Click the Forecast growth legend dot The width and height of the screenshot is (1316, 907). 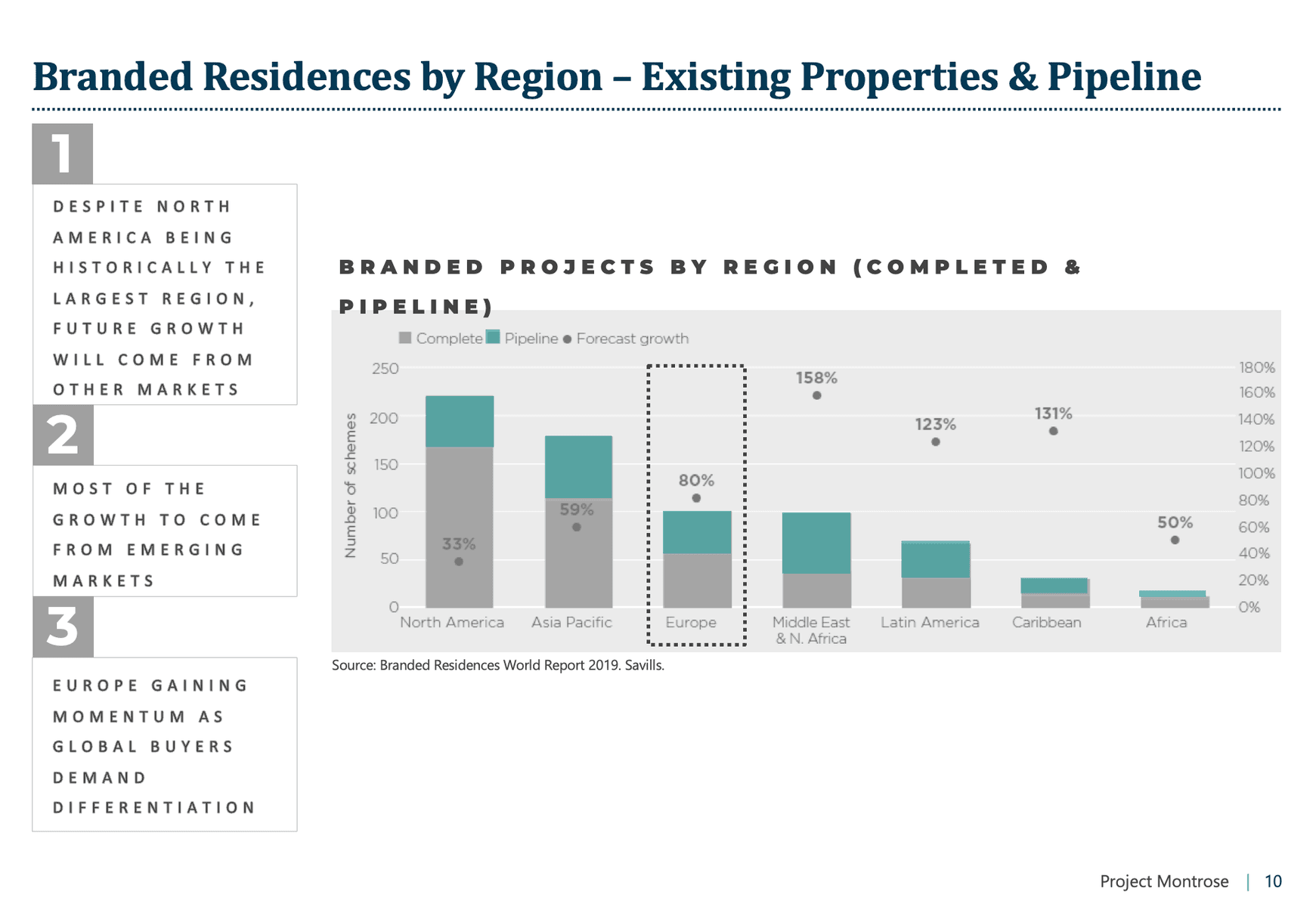[567, 339]
